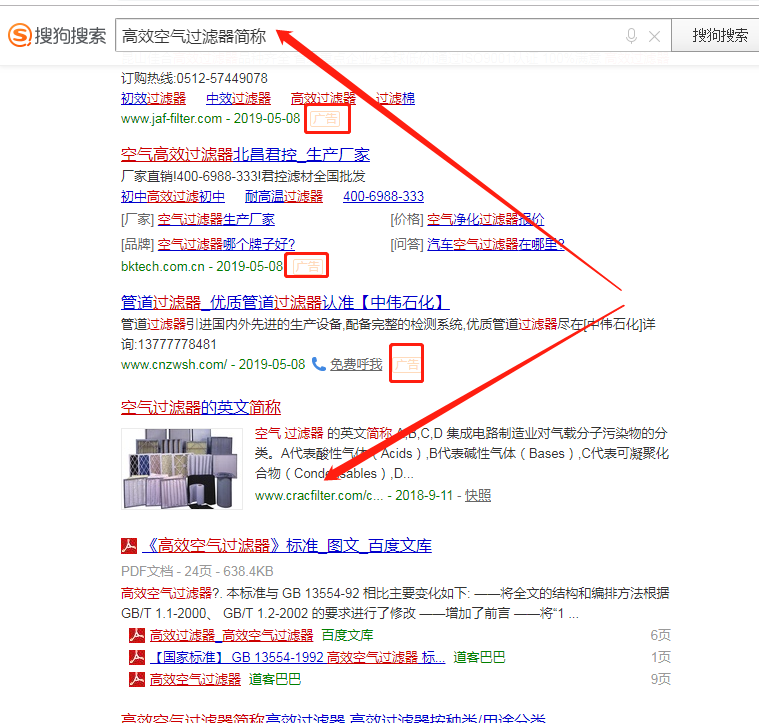Click the www.jaf-filter.com URL text
The width and height of the screenshot is (759, 723).
171,119
